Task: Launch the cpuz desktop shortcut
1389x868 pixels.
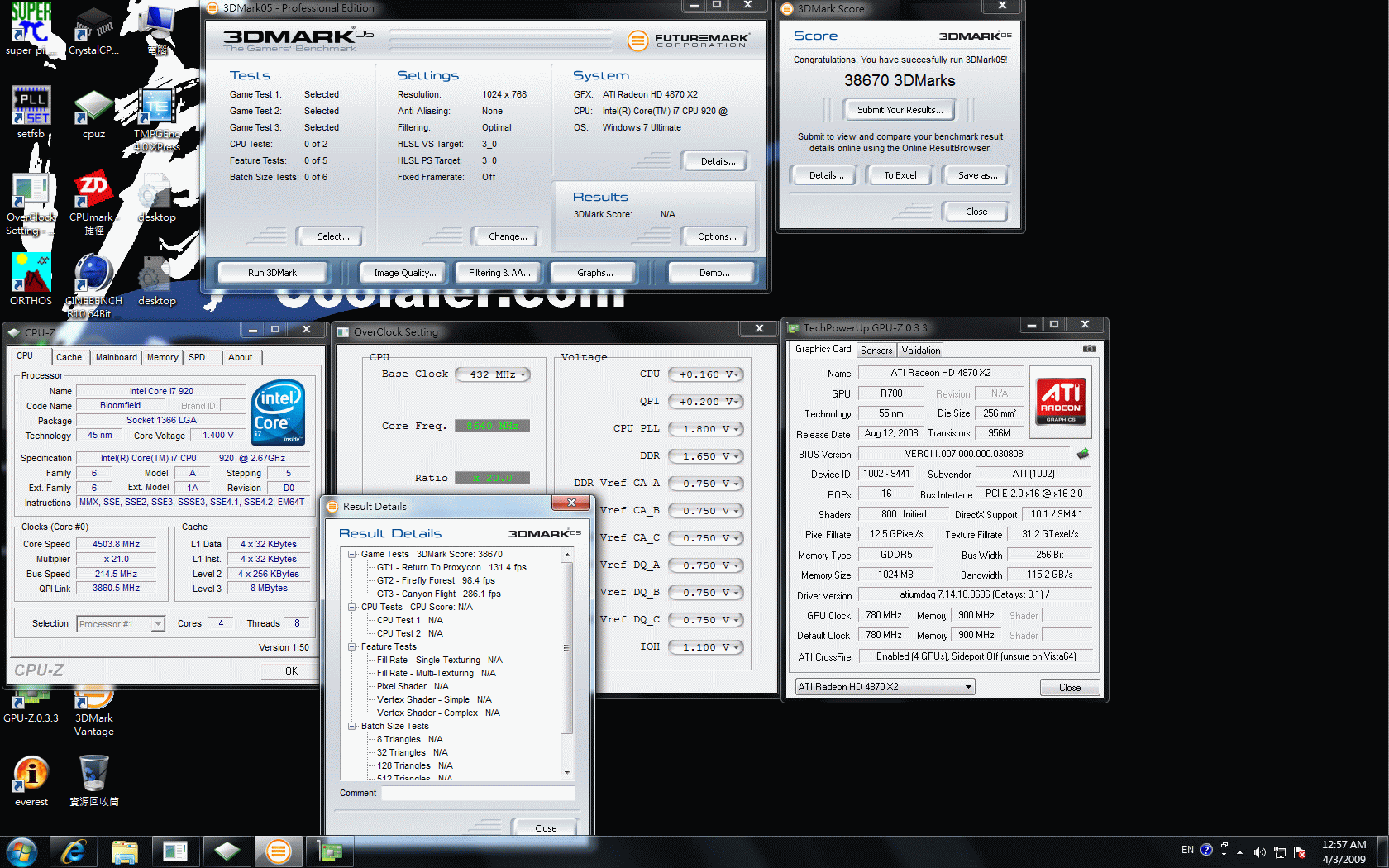Action: click(x=93, y=112)
